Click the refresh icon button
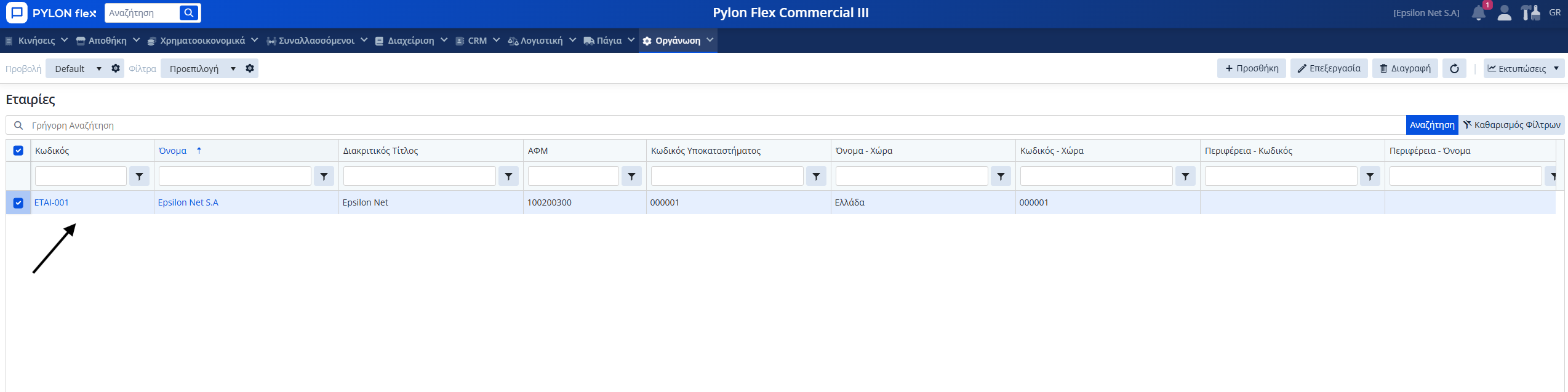This screenshot has height=392, width=1568. [x=1454, y=68]
